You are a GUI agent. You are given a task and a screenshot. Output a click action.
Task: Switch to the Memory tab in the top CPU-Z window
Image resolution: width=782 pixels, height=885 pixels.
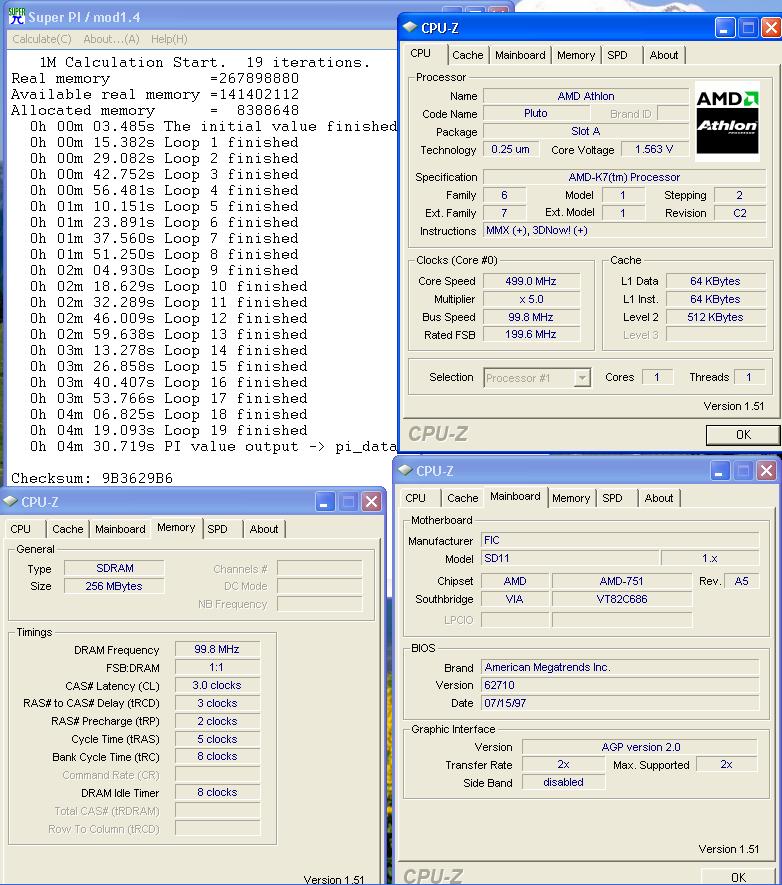(x=576, y=55)
